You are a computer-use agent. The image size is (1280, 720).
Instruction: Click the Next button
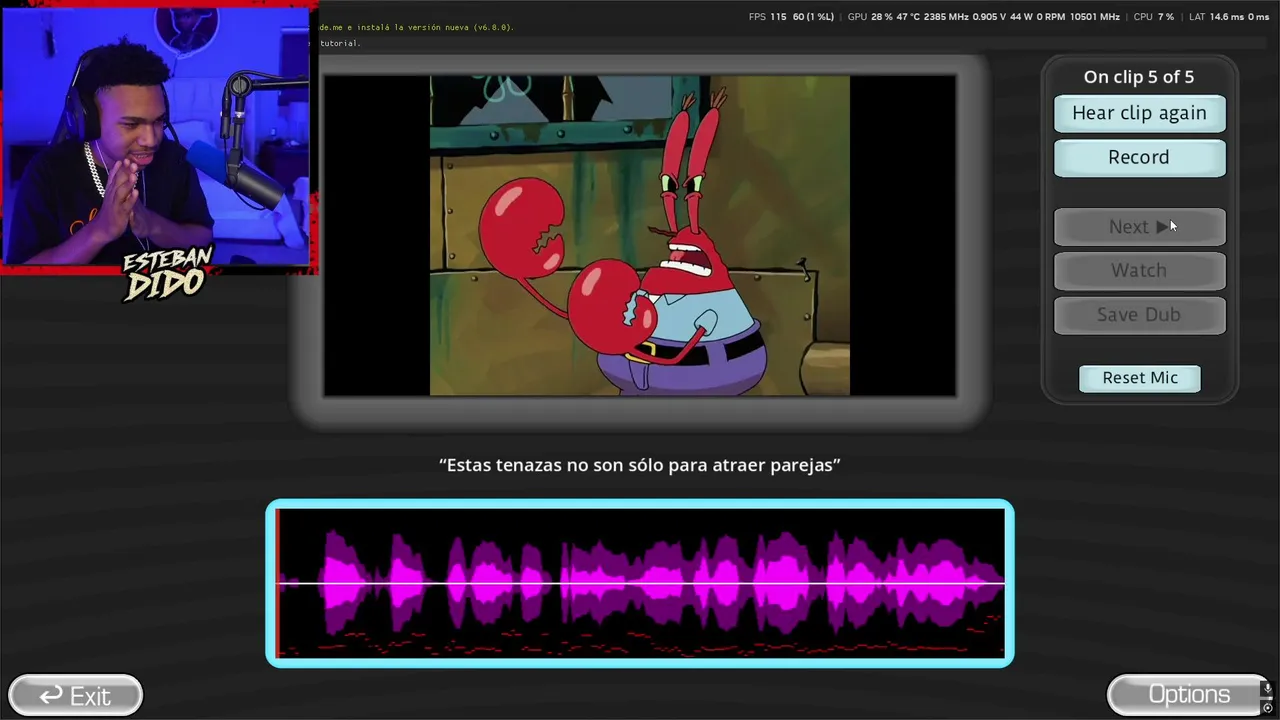pos(1139,227)
